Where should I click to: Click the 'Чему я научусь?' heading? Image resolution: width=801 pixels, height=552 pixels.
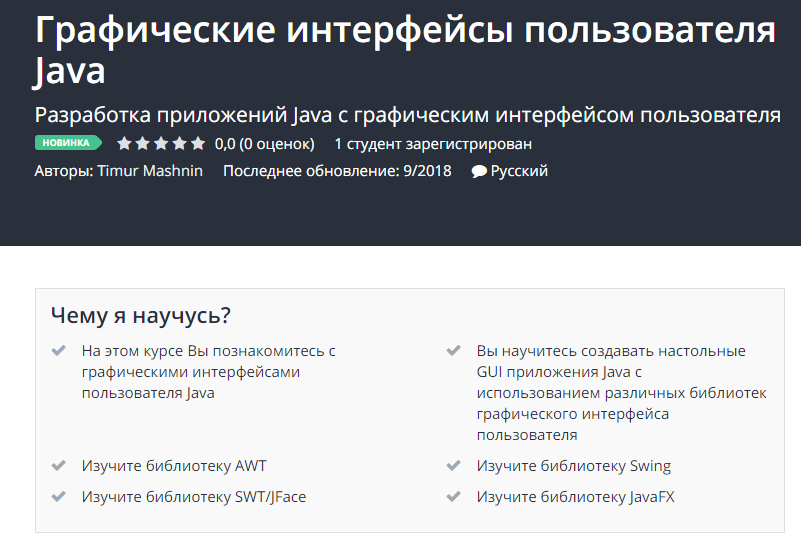pos(141,316)
